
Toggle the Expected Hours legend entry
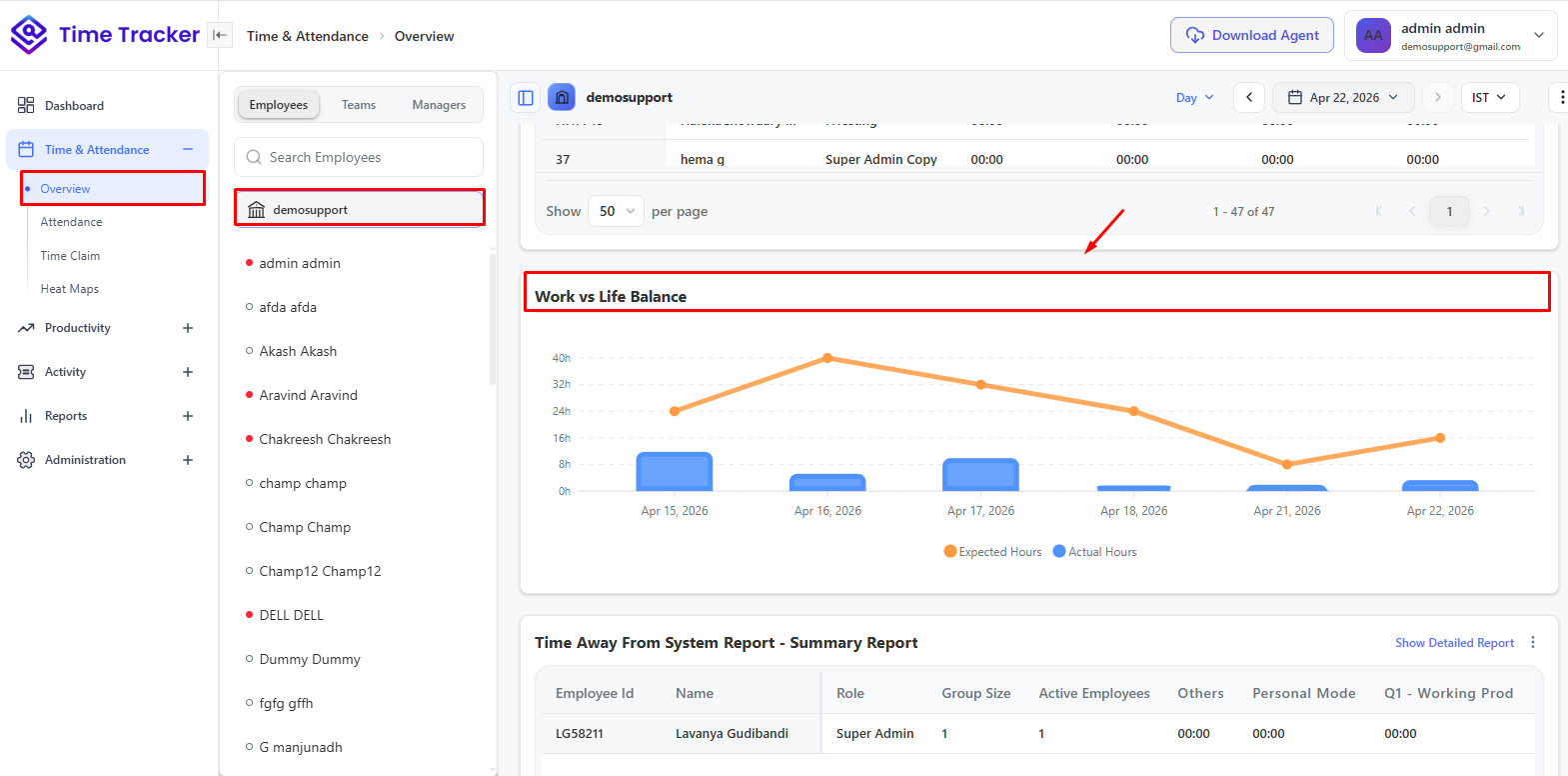pos(993,552)
